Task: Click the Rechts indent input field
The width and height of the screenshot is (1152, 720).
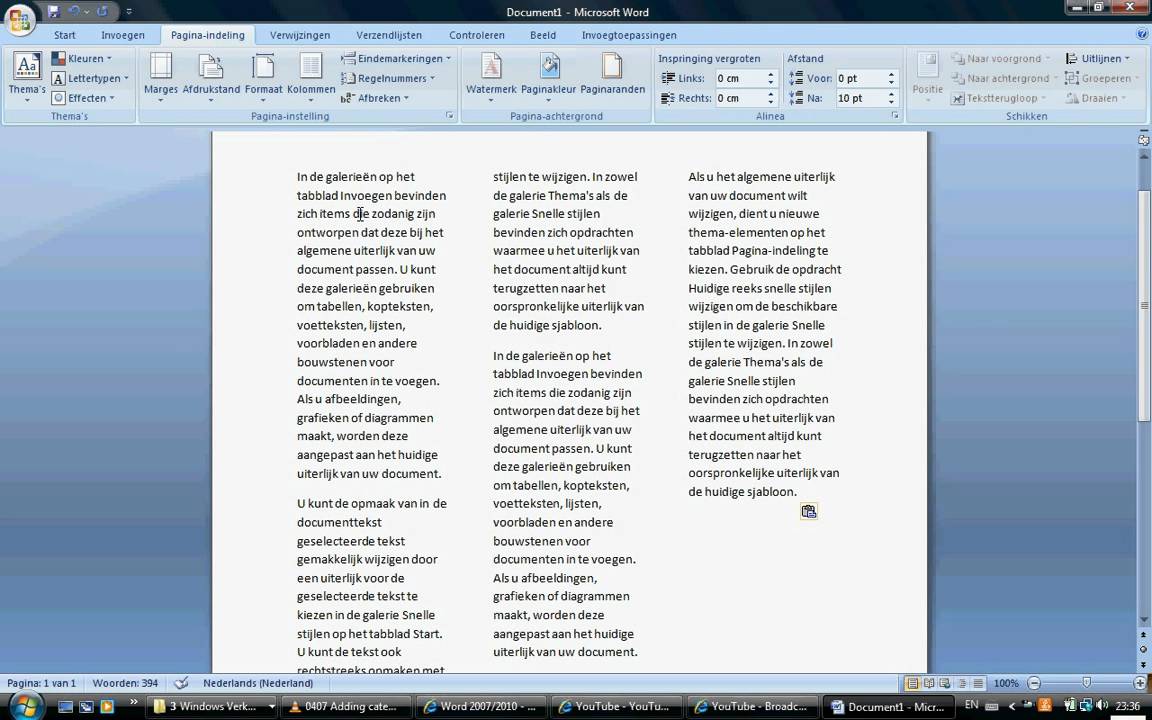Action: click(740, 98)
